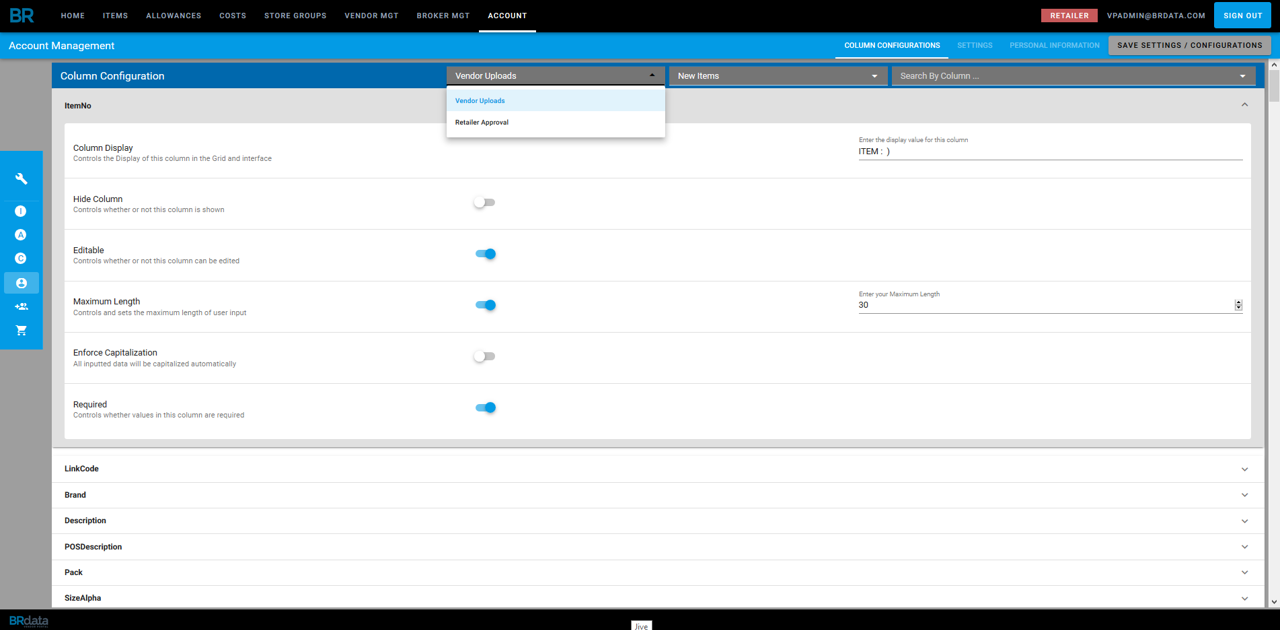
Task: Click Save Settings / Configurations button
Action: pos(1190,45)
